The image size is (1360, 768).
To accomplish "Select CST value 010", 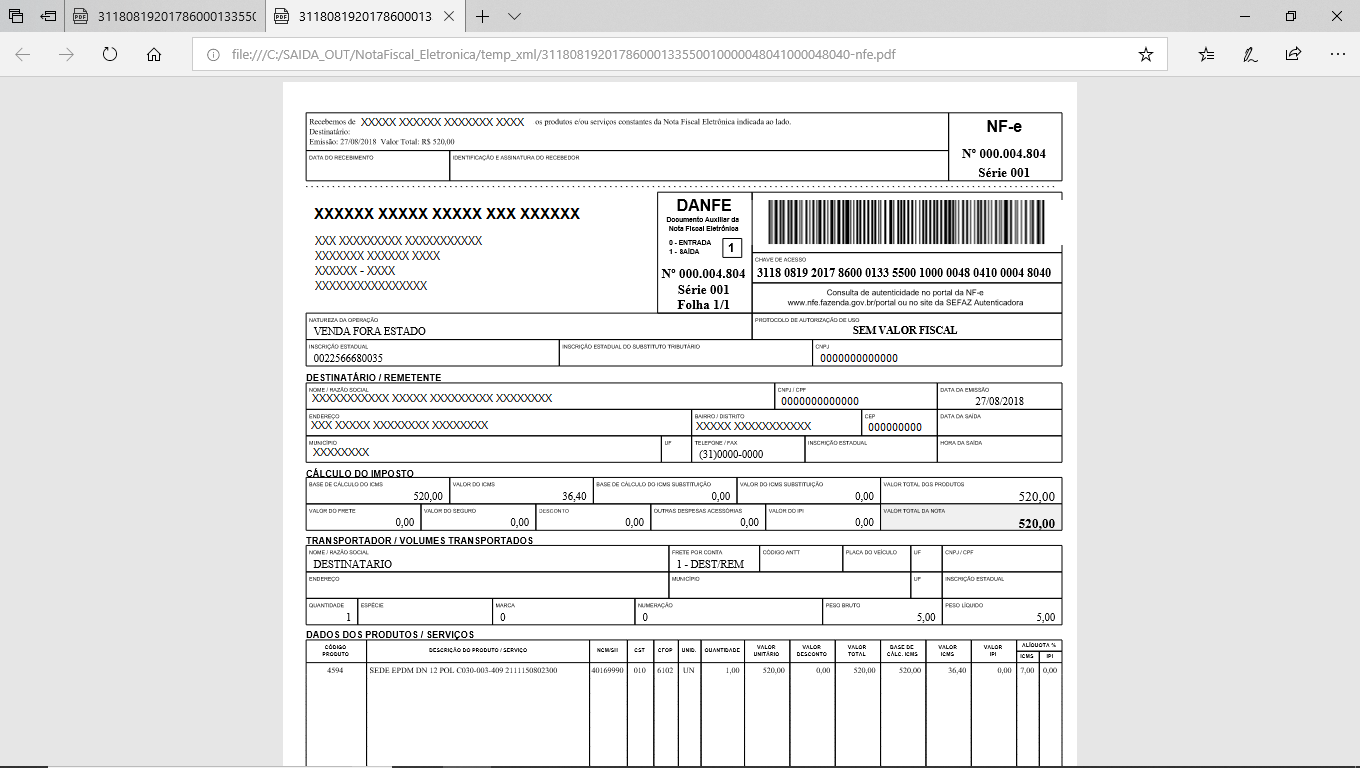I will coord(639,670).
